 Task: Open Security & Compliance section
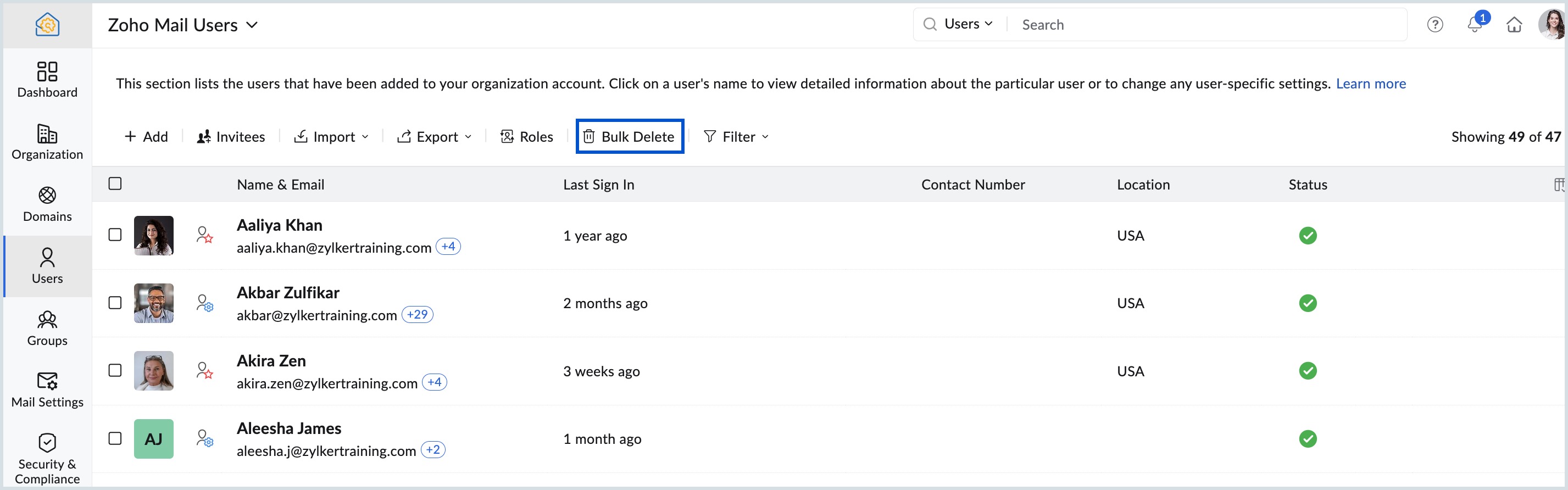tap(47, 458)
